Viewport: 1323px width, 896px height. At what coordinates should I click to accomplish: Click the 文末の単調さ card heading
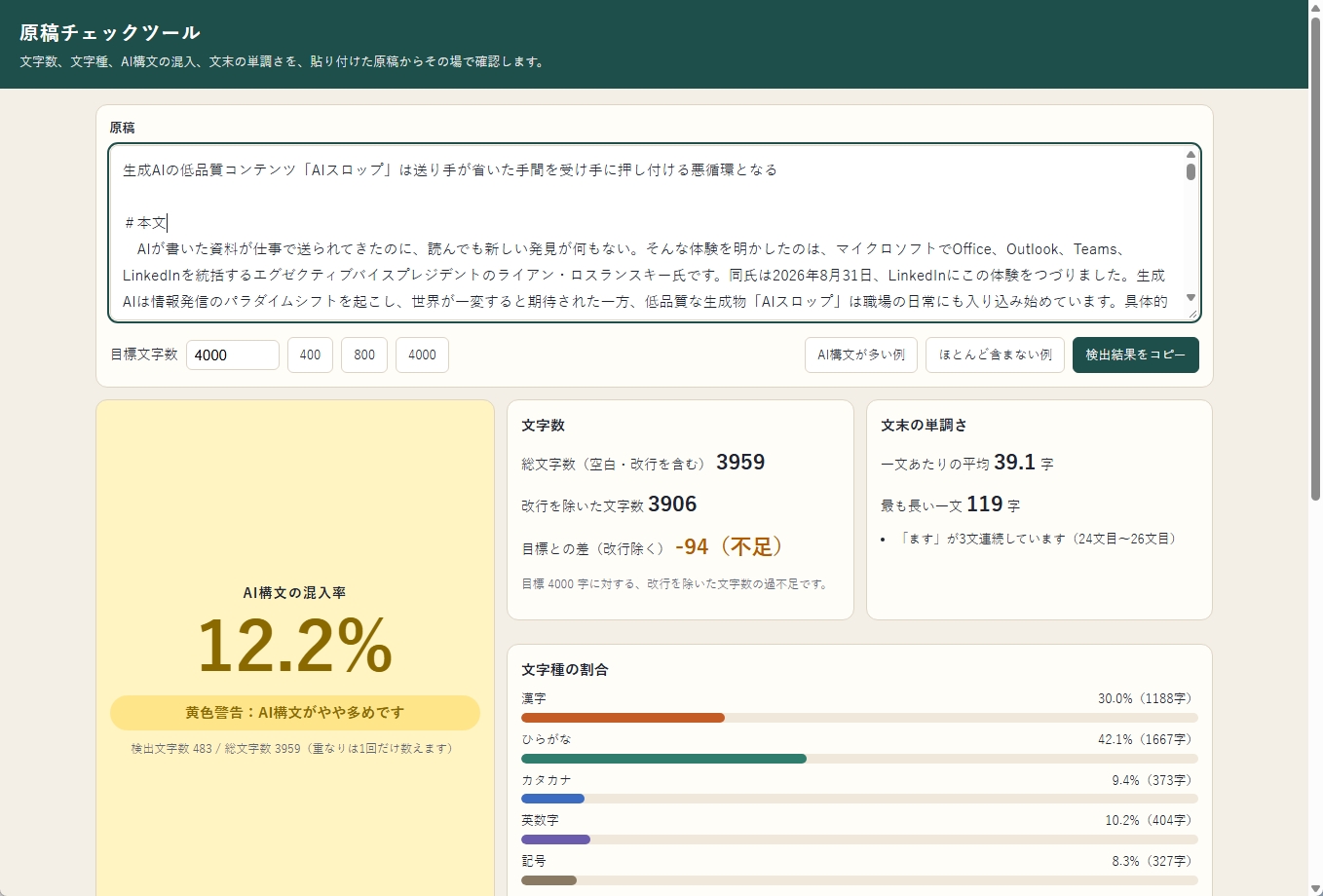pos(924,426)
